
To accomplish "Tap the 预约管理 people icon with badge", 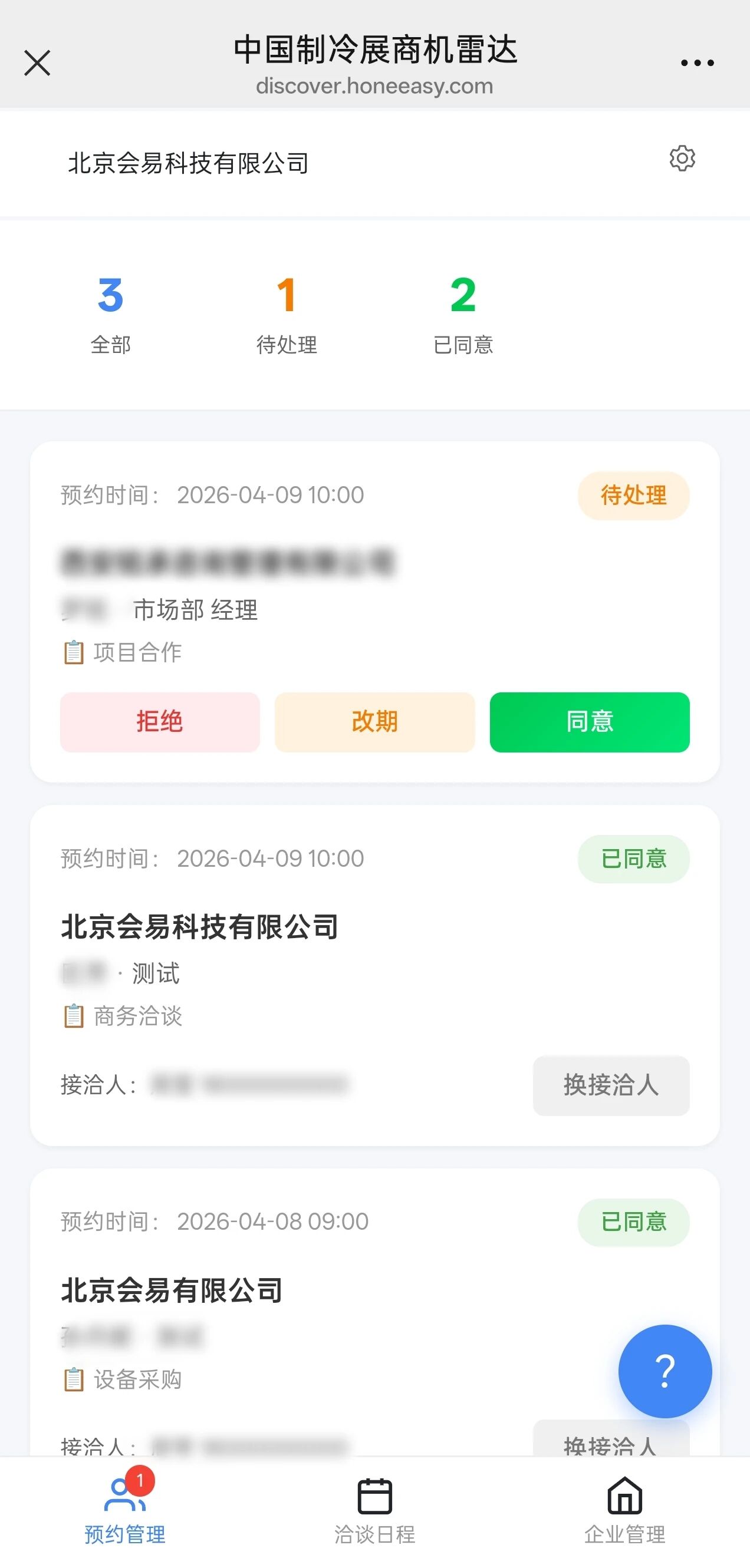I will (125, 1496).
